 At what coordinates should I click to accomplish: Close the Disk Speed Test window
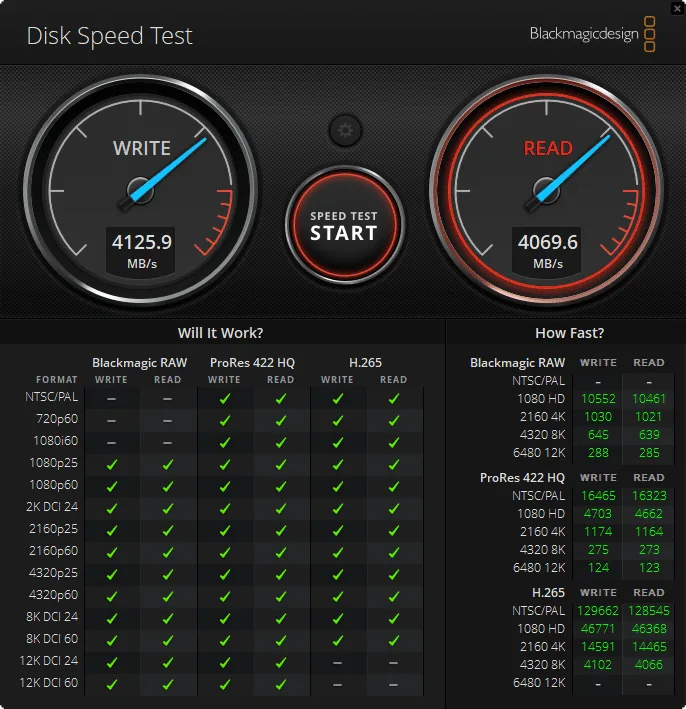coord(677,8)
